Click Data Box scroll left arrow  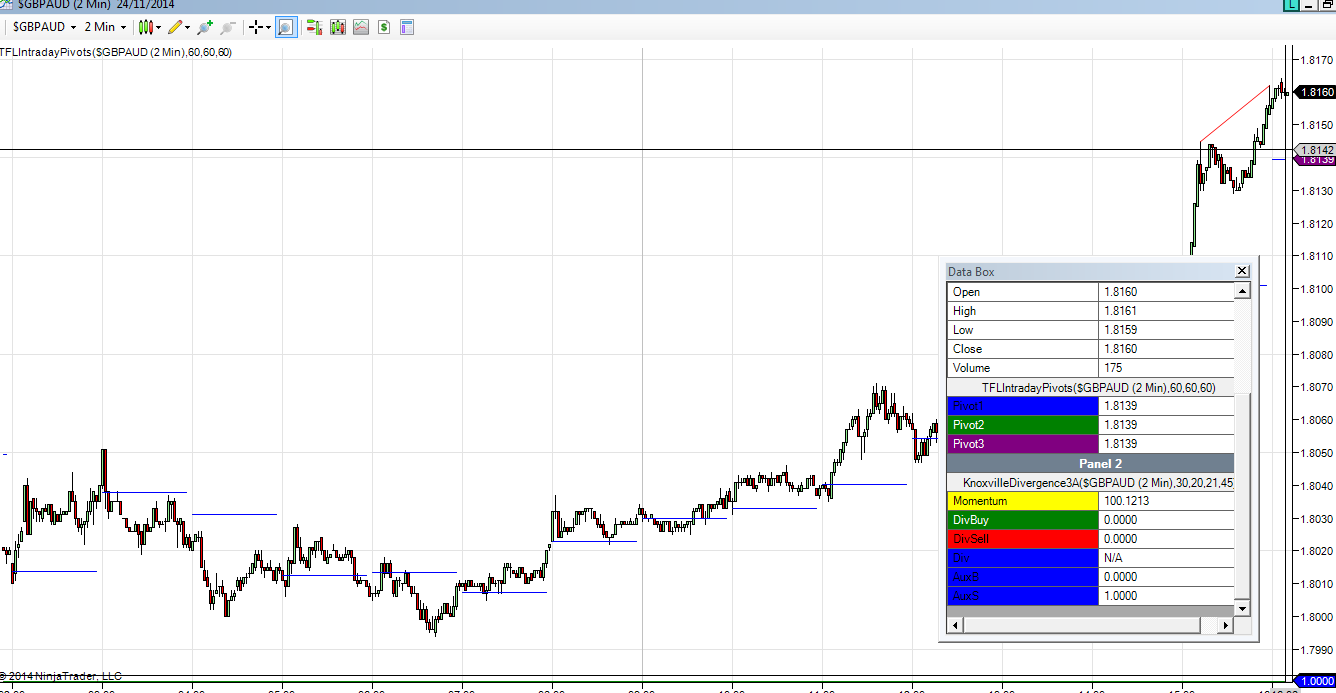(x=955, y=625)
